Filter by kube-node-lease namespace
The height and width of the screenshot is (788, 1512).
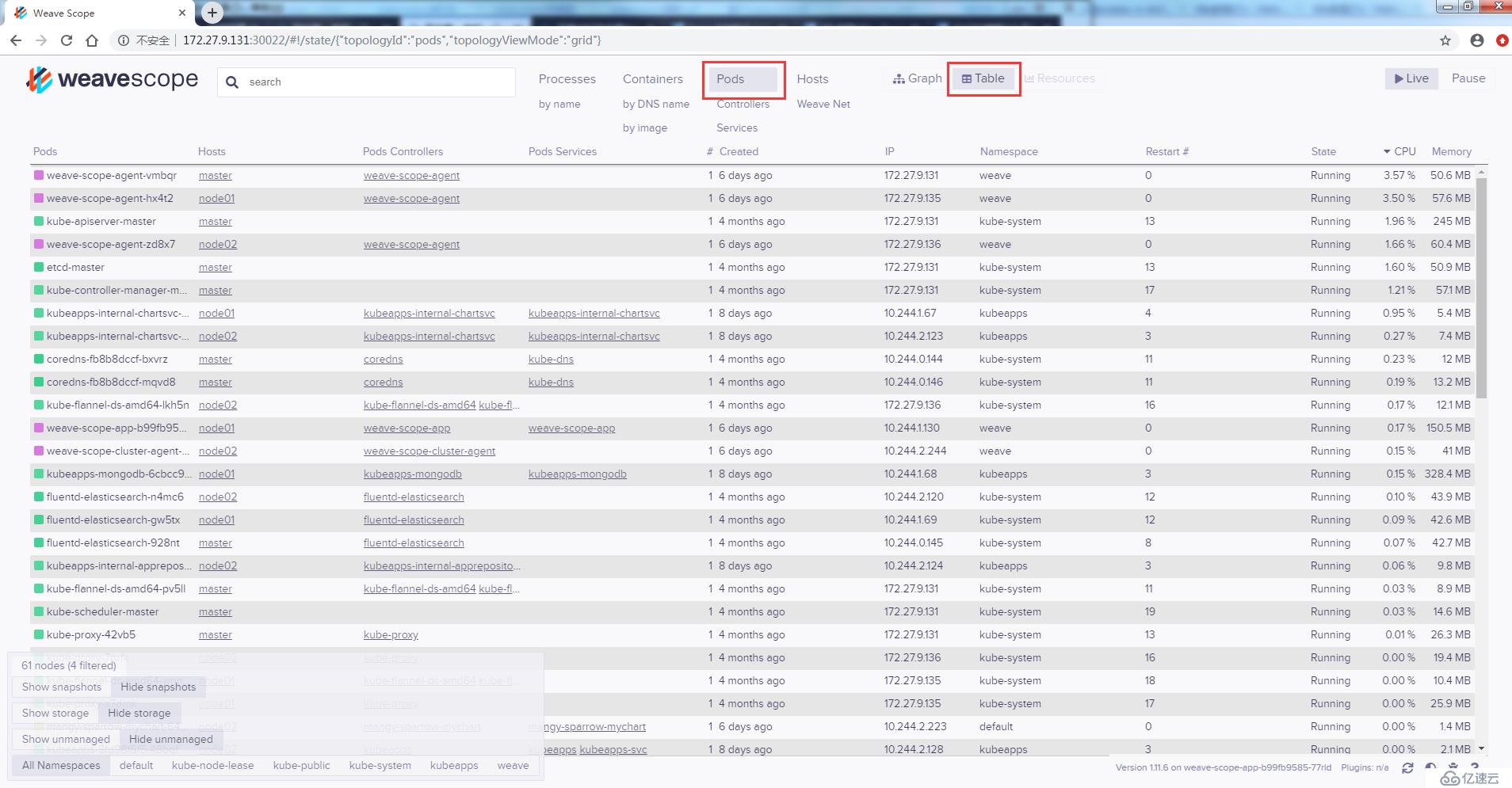213,765
